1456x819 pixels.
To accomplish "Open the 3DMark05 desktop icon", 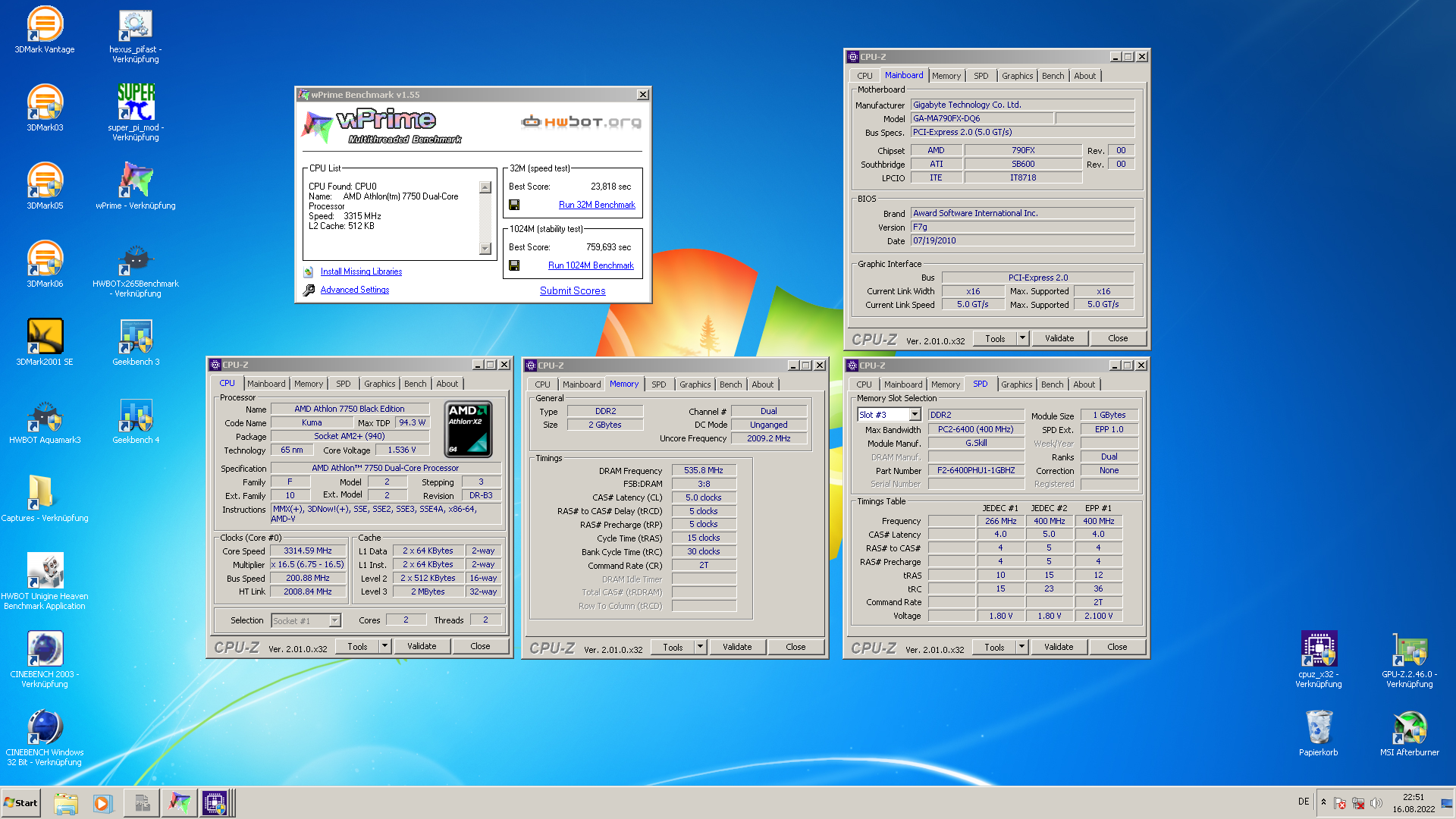I will click(x=45, y=186).
